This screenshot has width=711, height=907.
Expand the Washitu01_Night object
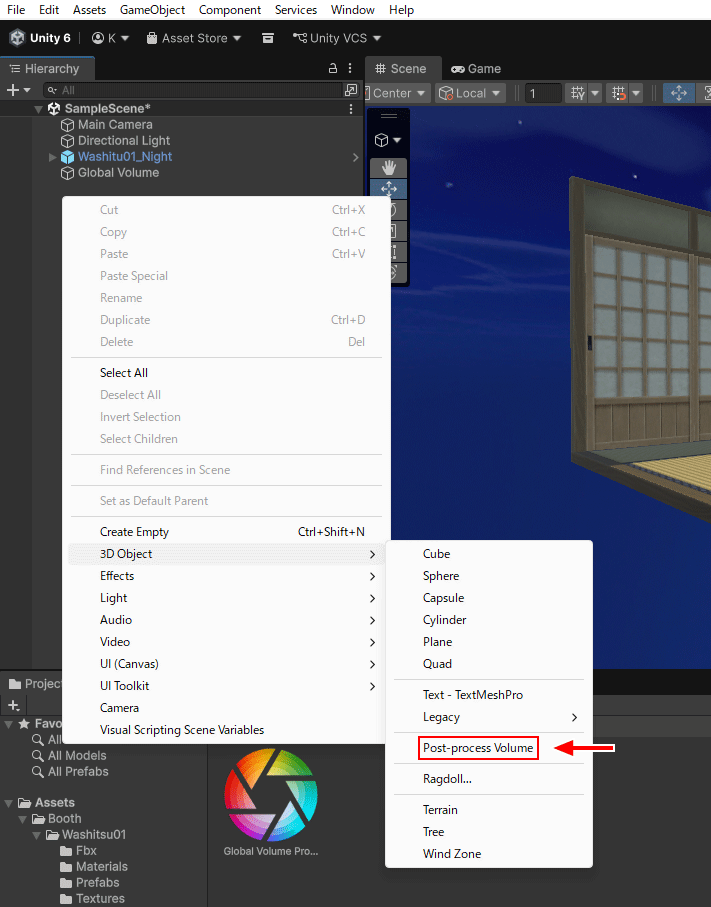pos(53,157)
